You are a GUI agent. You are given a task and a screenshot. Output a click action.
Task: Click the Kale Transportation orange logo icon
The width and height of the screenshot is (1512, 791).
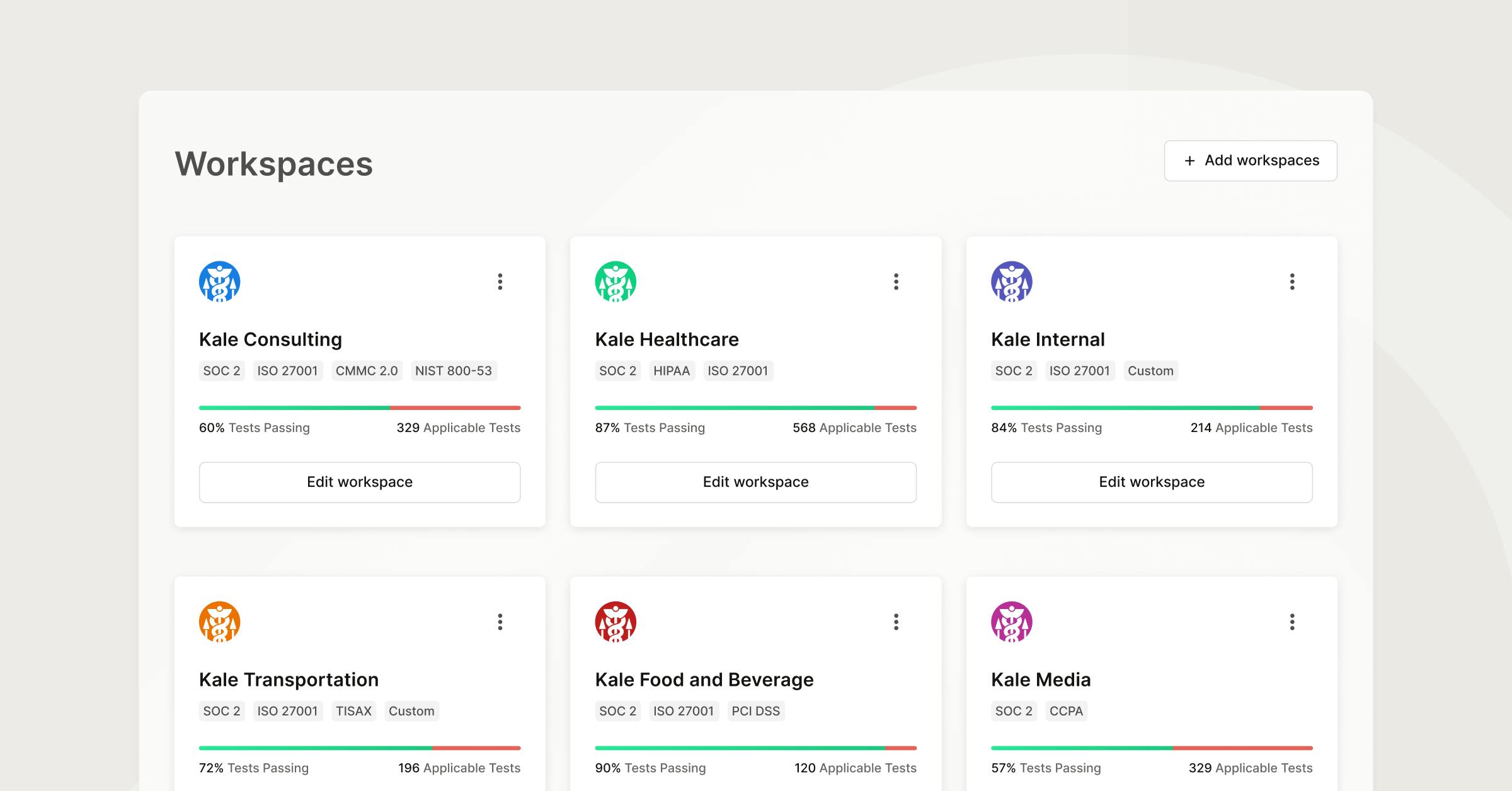click(219, 622)
